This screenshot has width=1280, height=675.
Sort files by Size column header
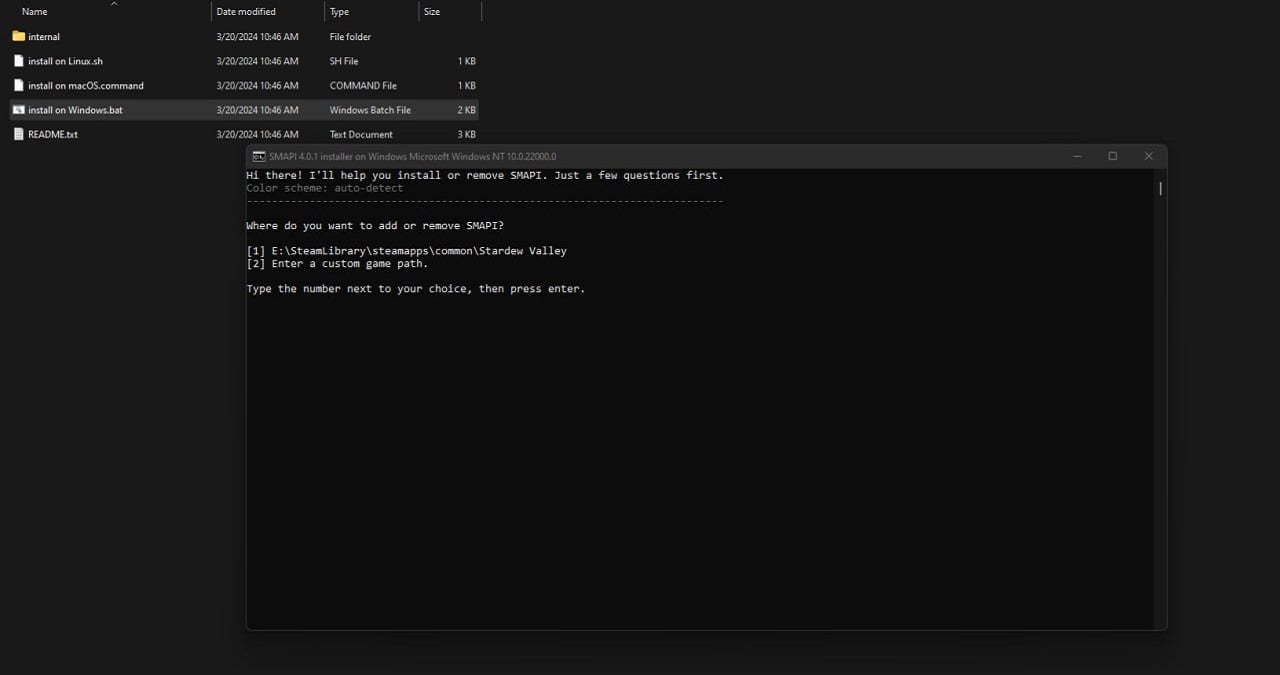coord(432,12)
